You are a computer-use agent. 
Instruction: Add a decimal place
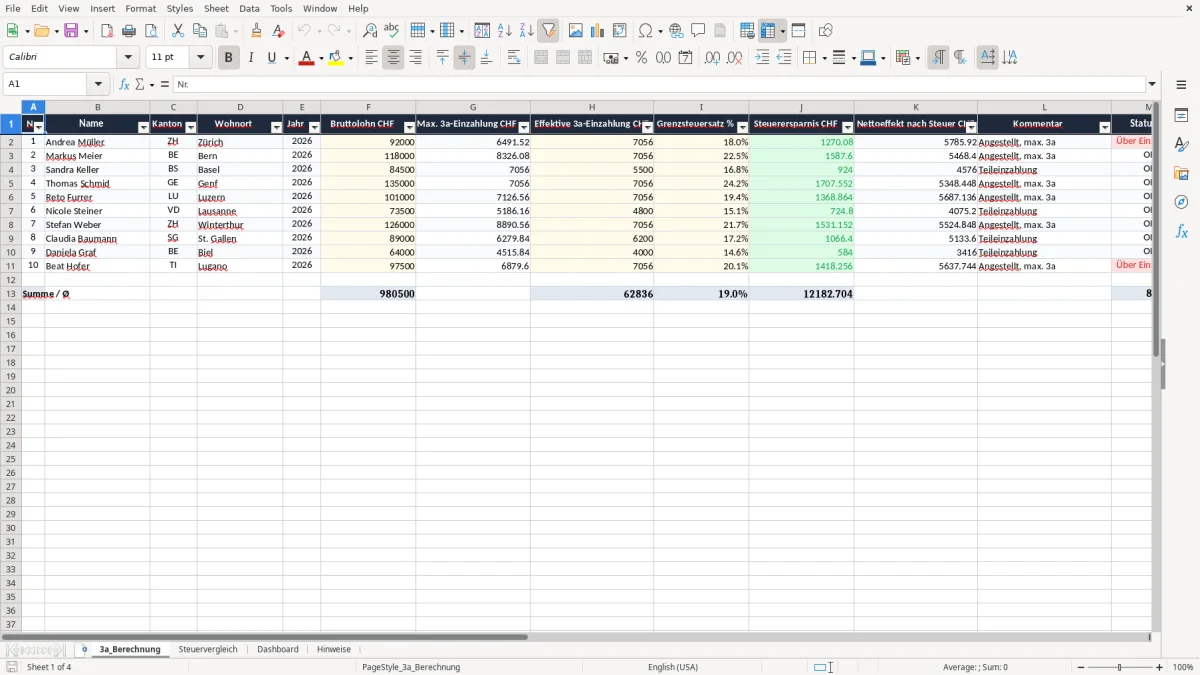tap(712, 58)
